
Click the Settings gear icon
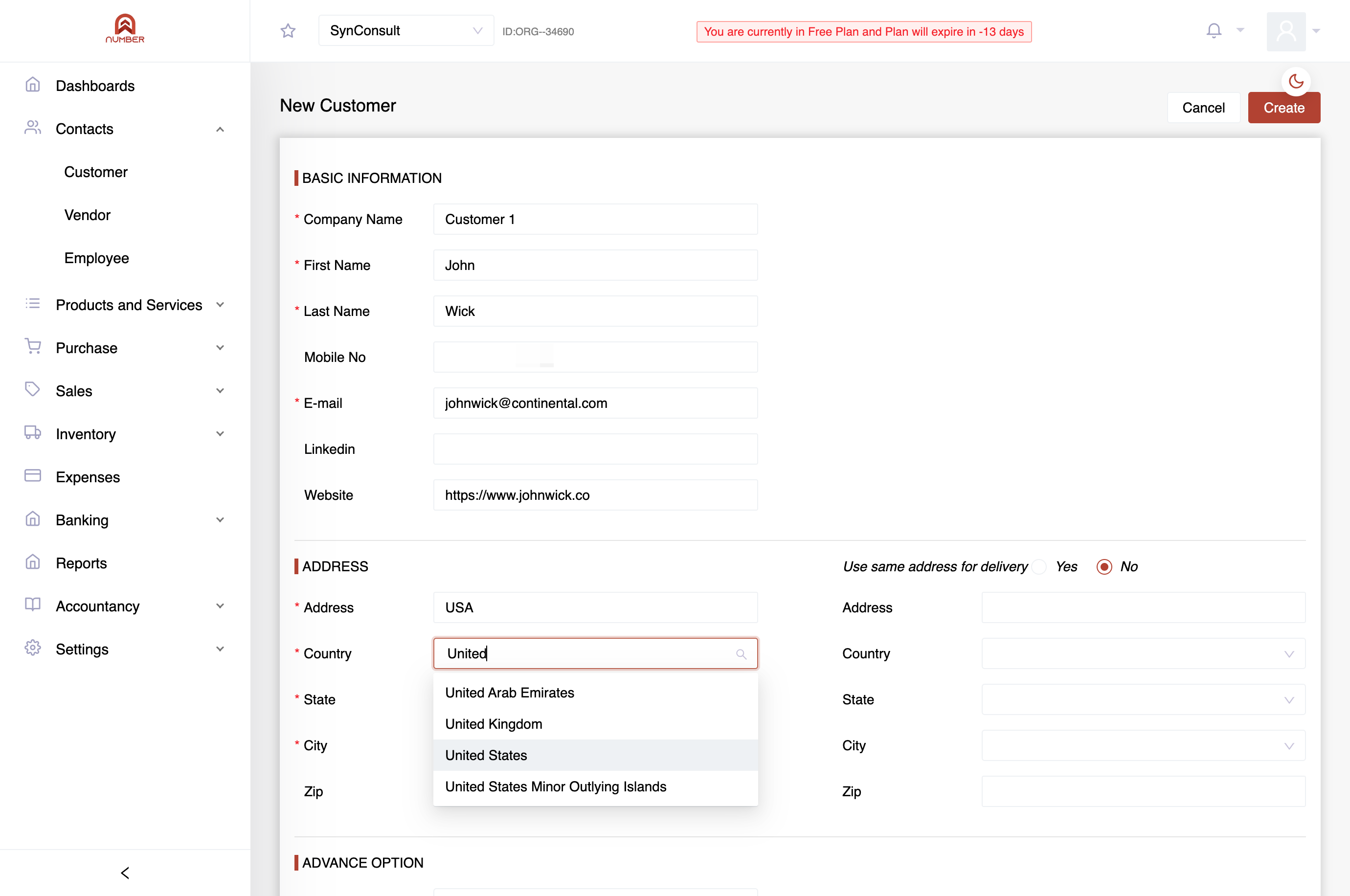tap(33, 648)
